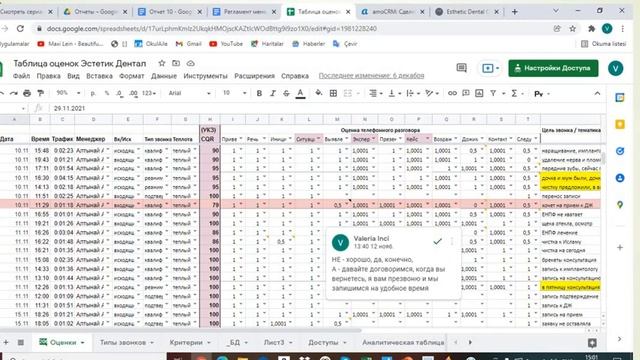
Task: Open the Кейс column filter dropdown
Action: coord(427,139)
